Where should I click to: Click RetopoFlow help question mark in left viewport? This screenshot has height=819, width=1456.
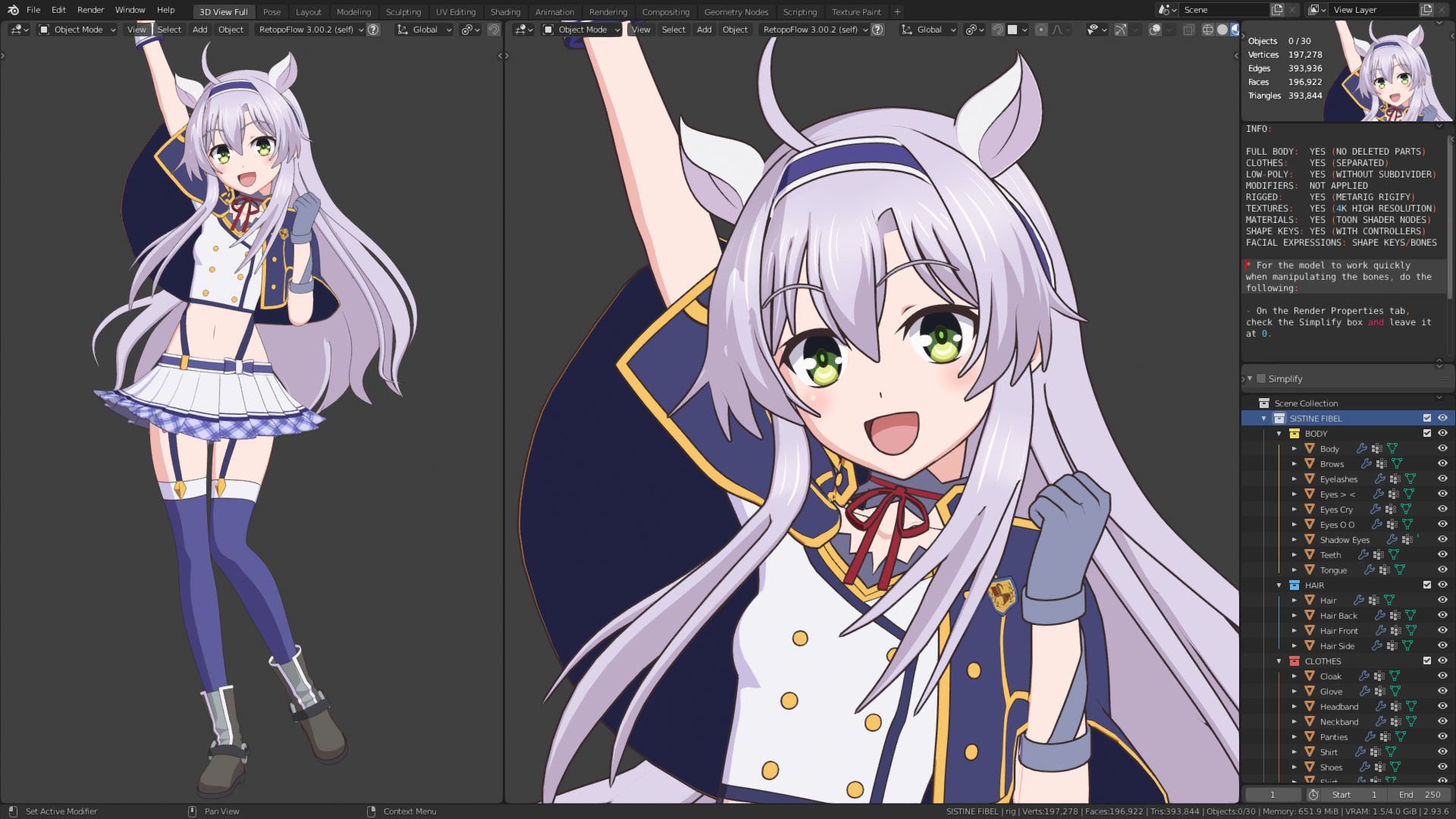373,30
